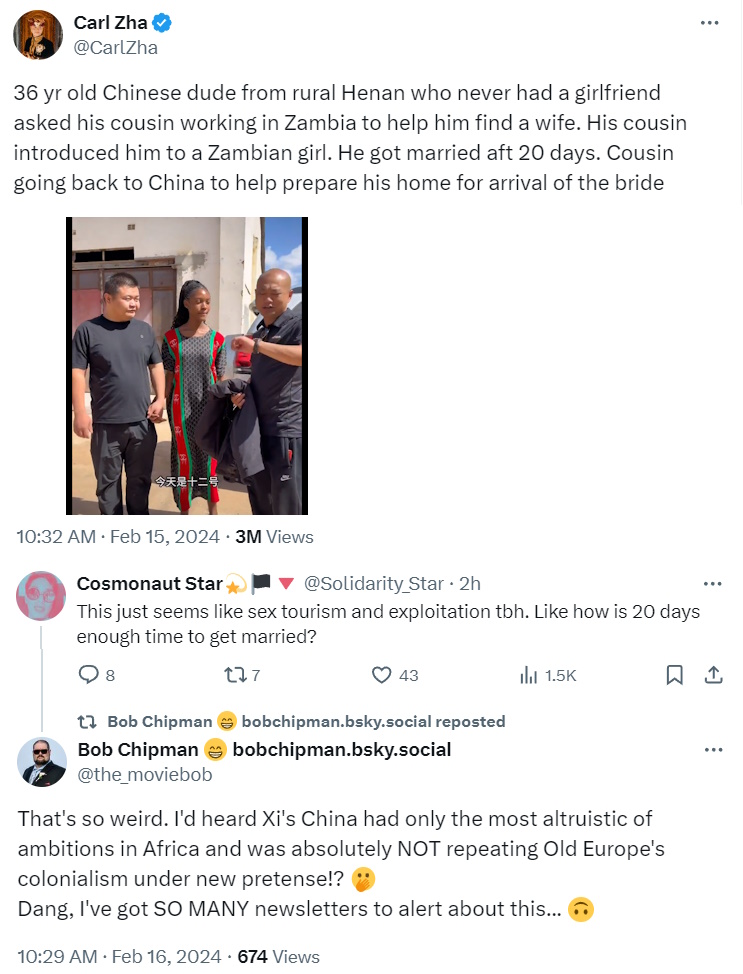Image resolution: width=743 pixels, height=974 pixels.
Task: View analytics icon showing 1.5K views
Action: [529, 675]
